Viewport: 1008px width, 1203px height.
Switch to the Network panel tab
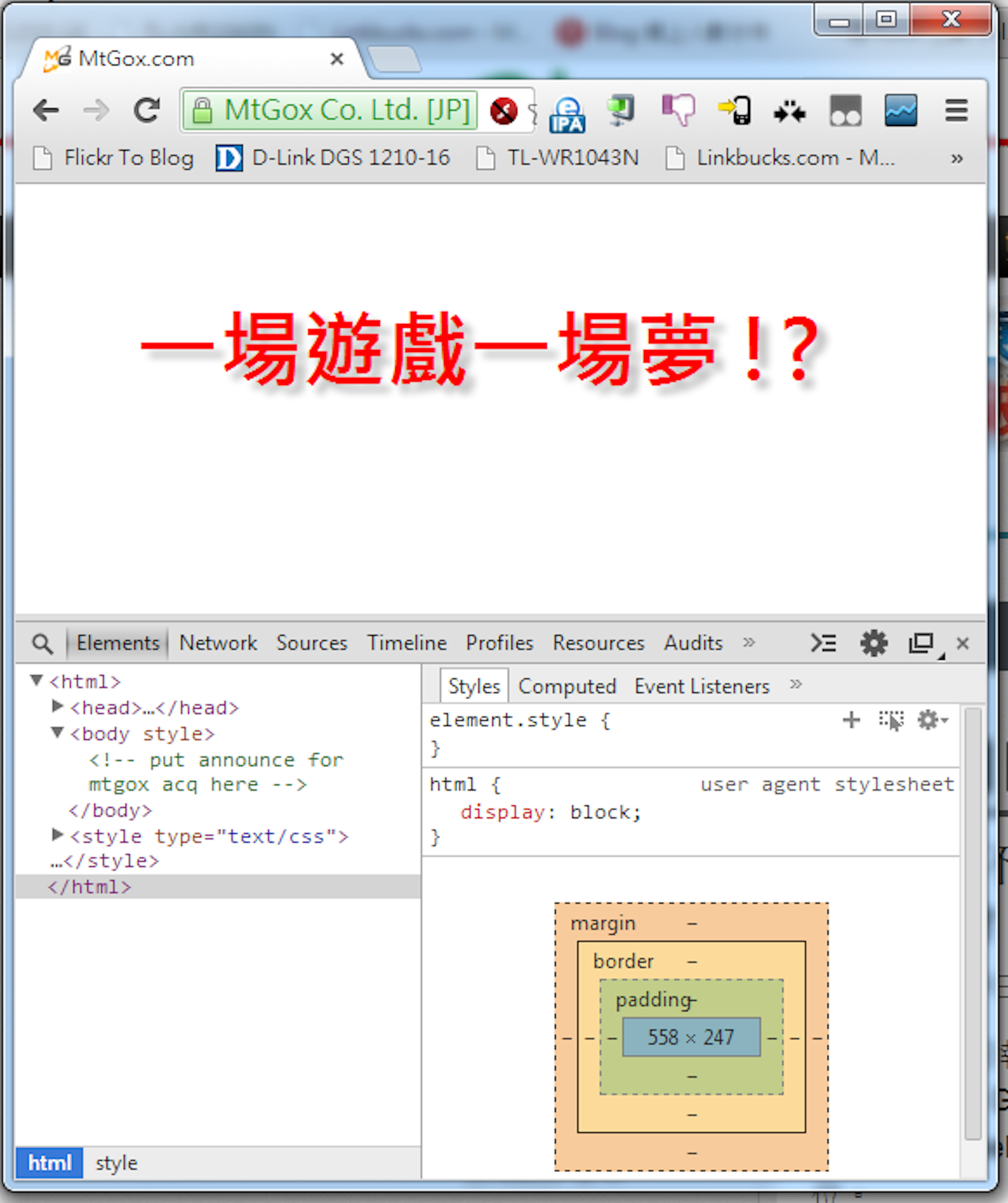click(x=218, y=643)
